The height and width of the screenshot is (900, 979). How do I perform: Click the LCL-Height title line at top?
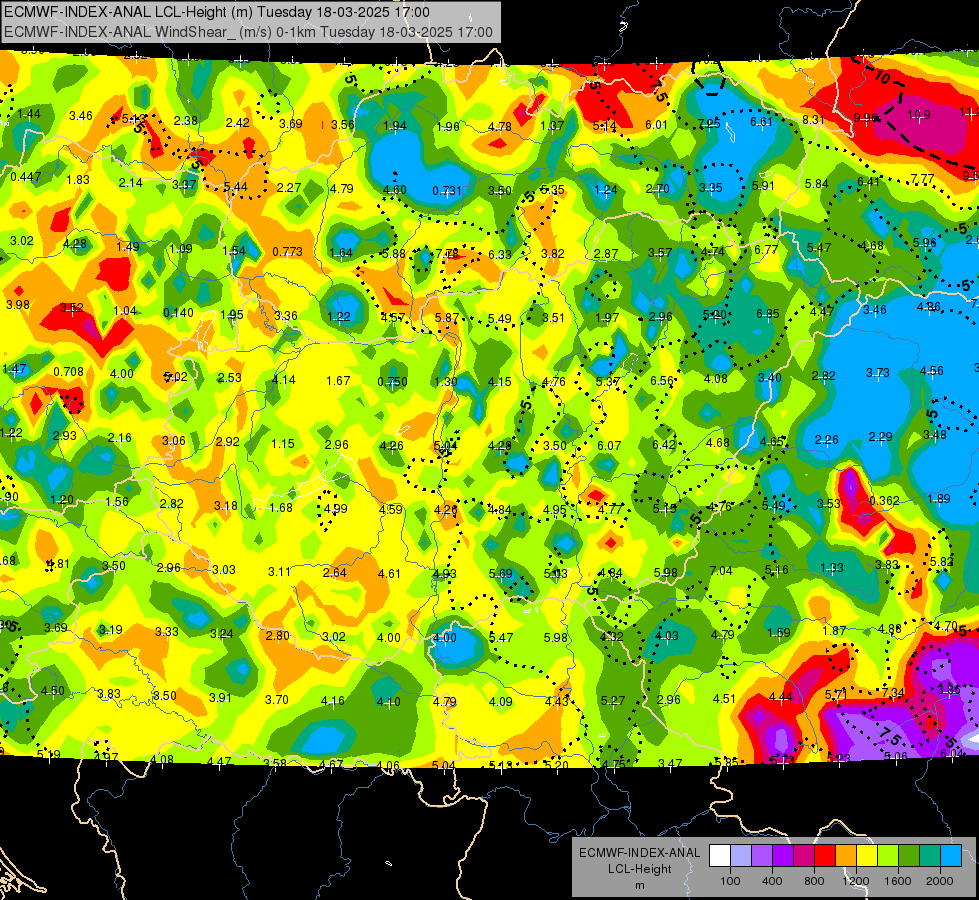(217, 12)
